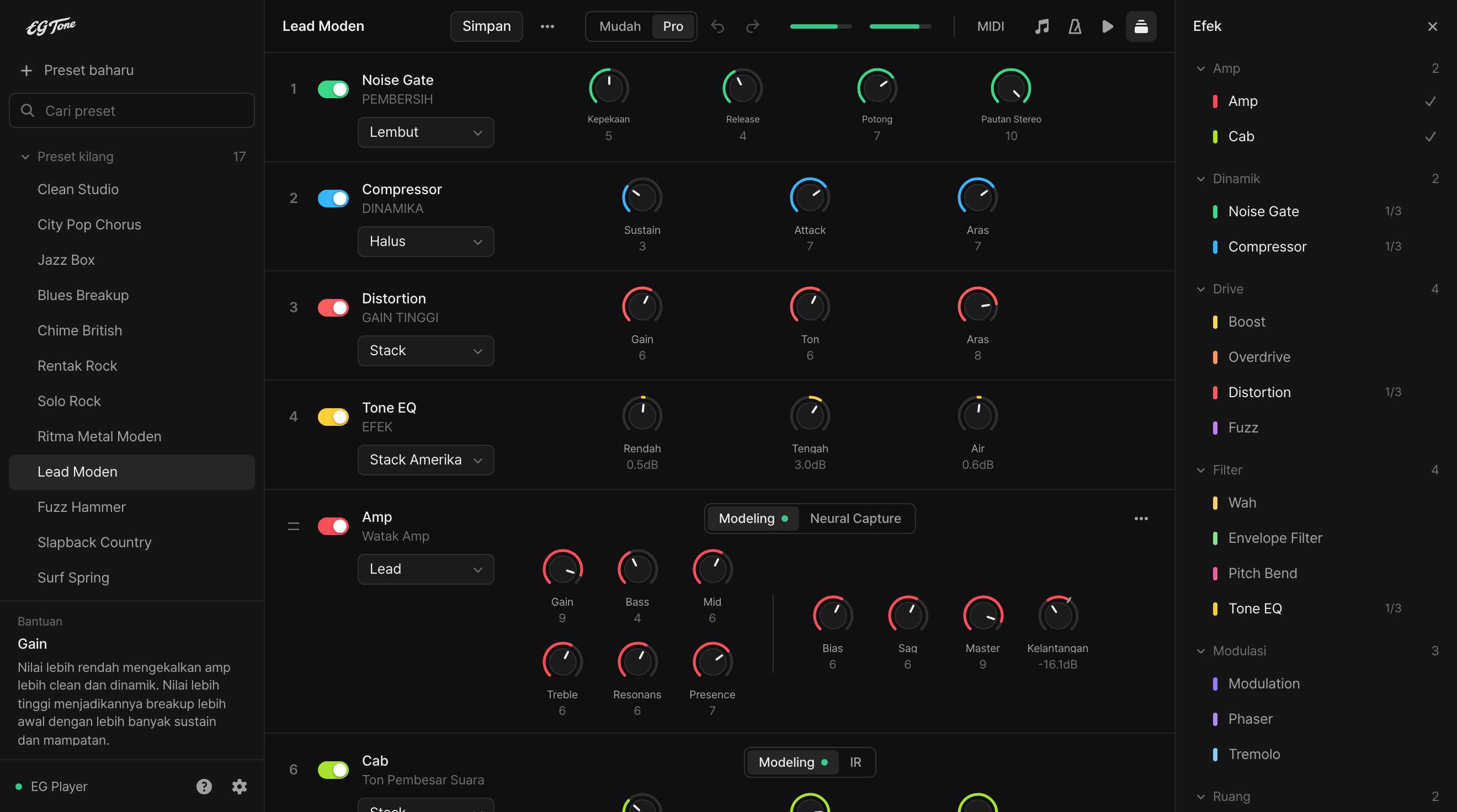
Task: Click the undo arrow icon
Action: [x=717, y=26]
